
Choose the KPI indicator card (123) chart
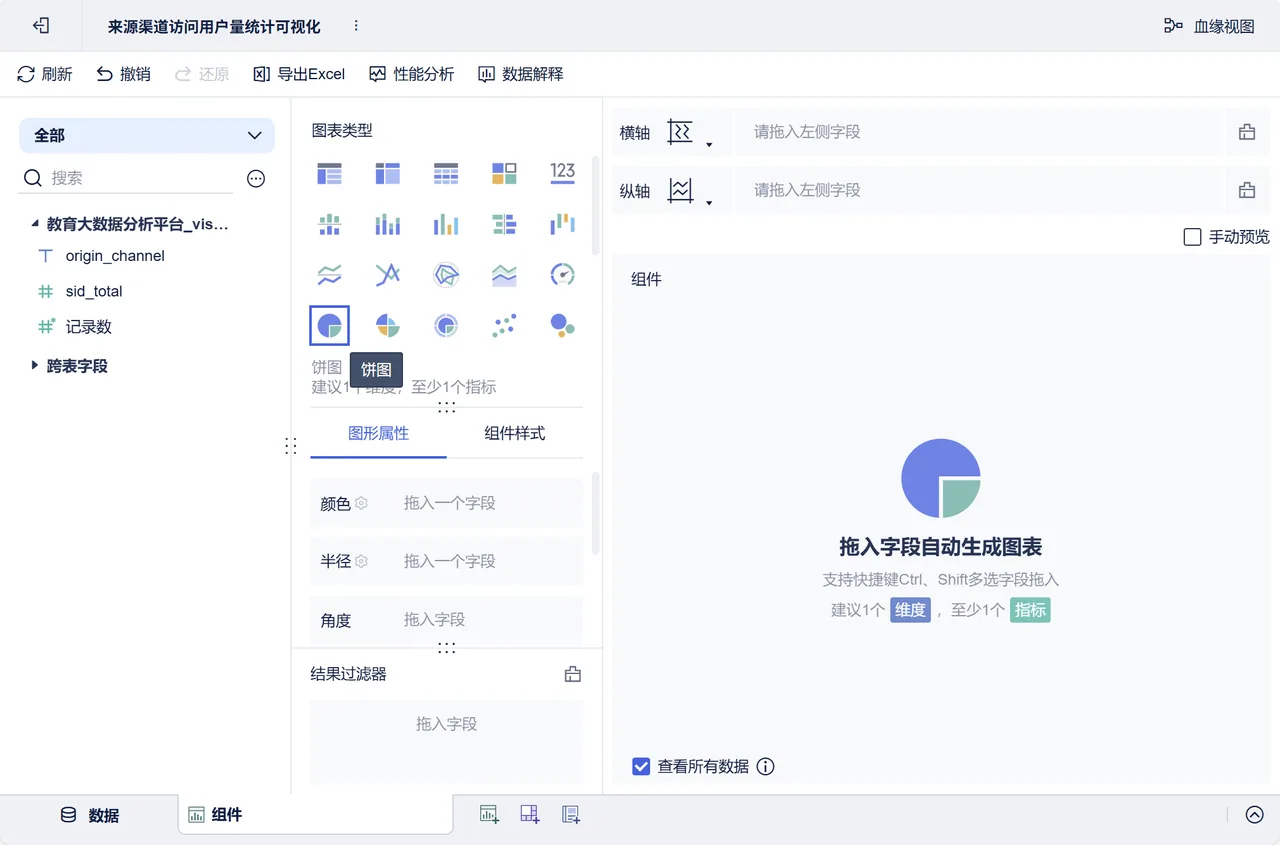coord(563,173)
